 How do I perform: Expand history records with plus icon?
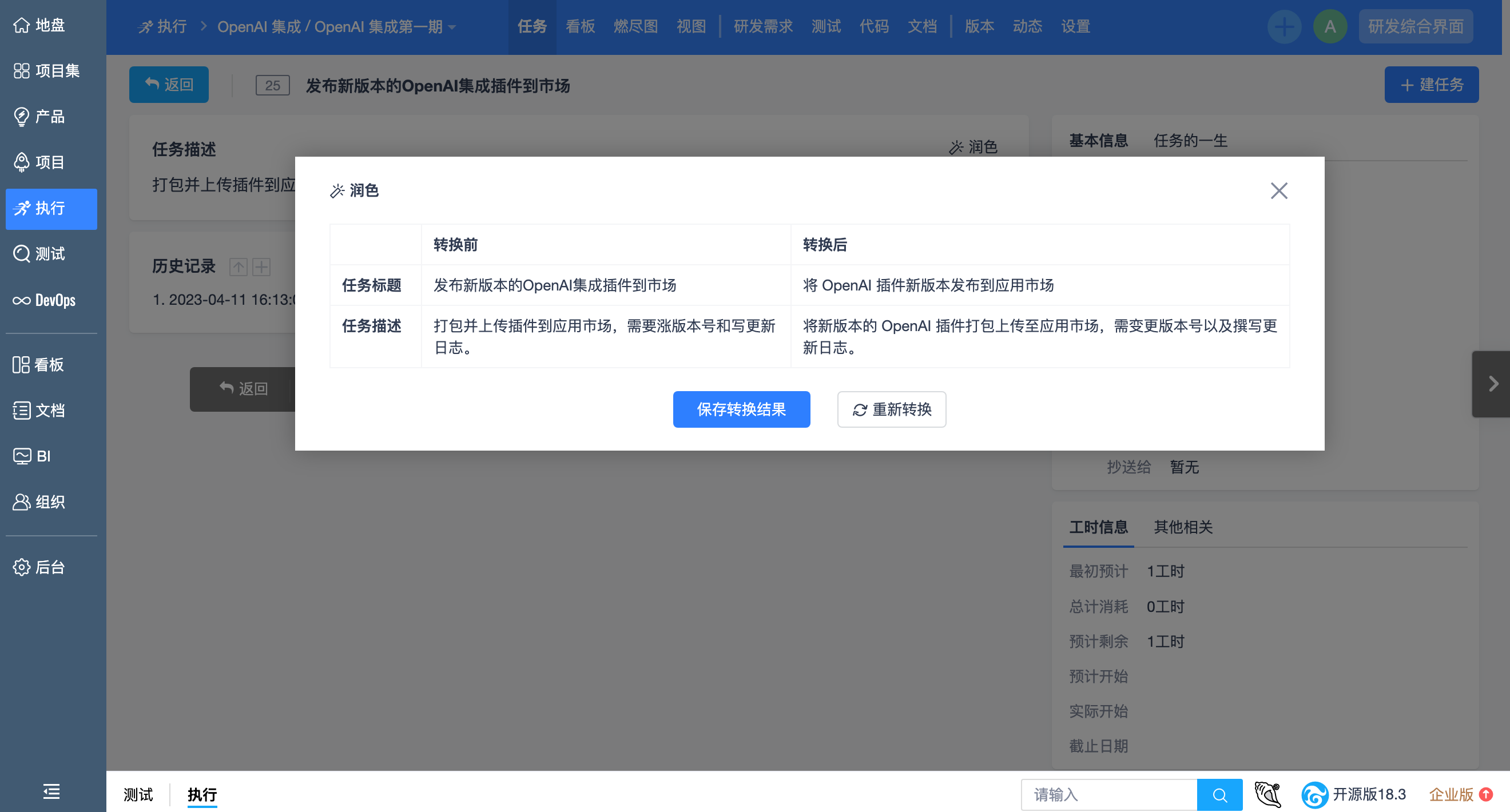click(261, 267)
